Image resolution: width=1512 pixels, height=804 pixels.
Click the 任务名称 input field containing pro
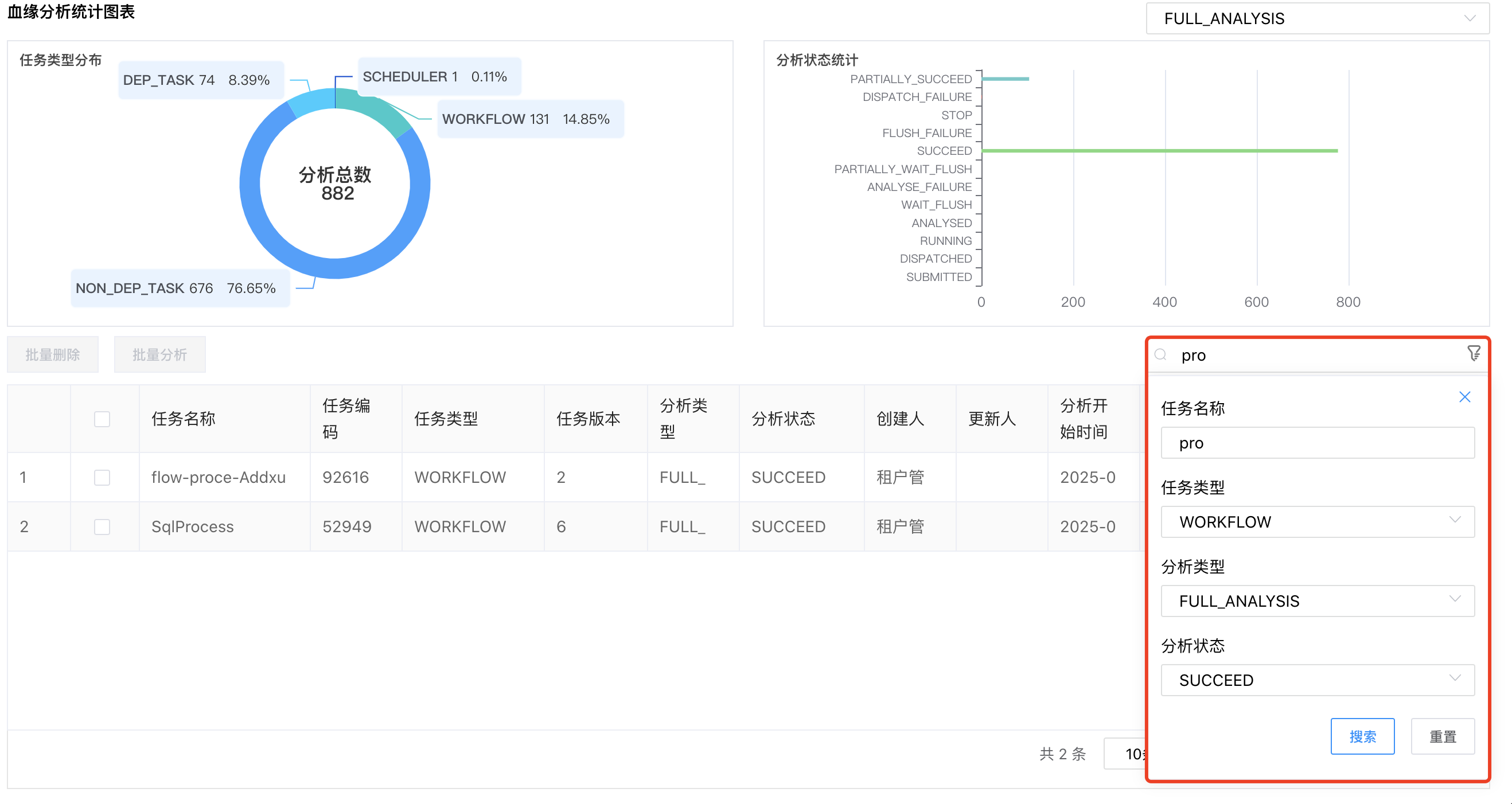pyautogui.click(x=1317, y=443)
